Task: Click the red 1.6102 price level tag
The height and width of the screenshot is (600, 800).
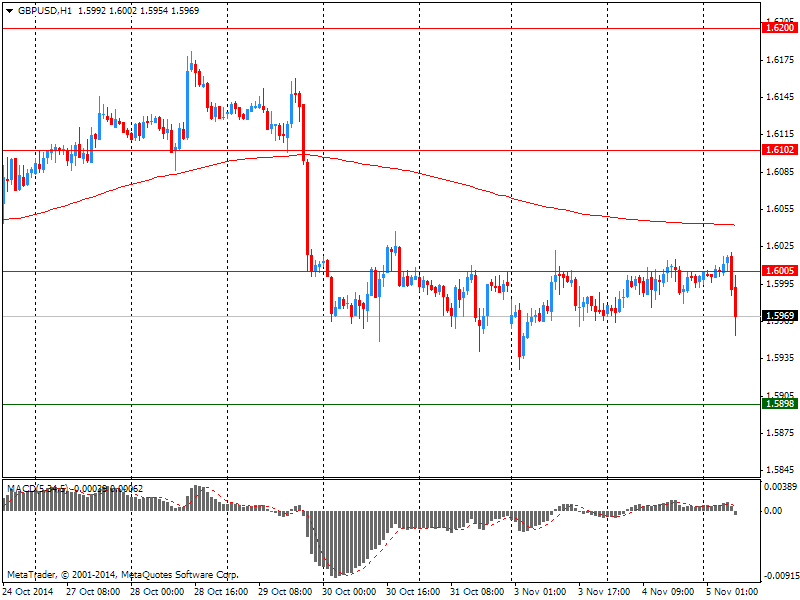Action: pyautogui.click(x=779, y=149)
